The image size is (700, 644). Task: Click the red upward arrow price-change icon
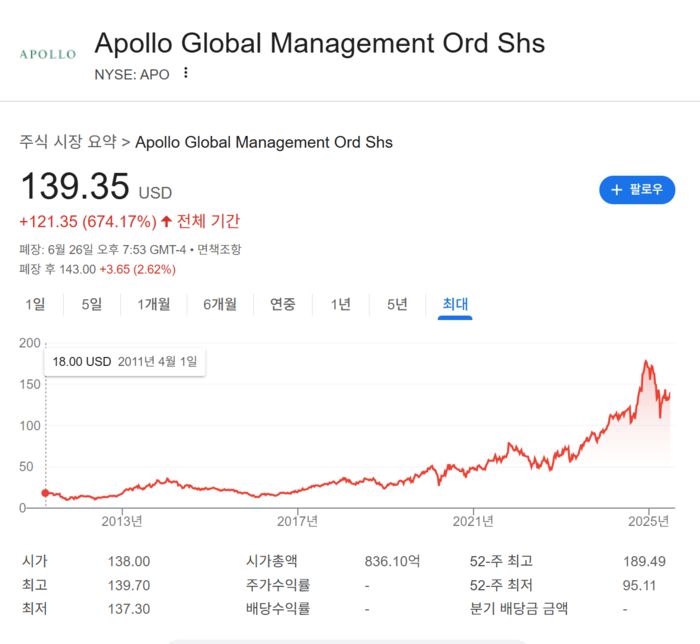pos(166,221)
